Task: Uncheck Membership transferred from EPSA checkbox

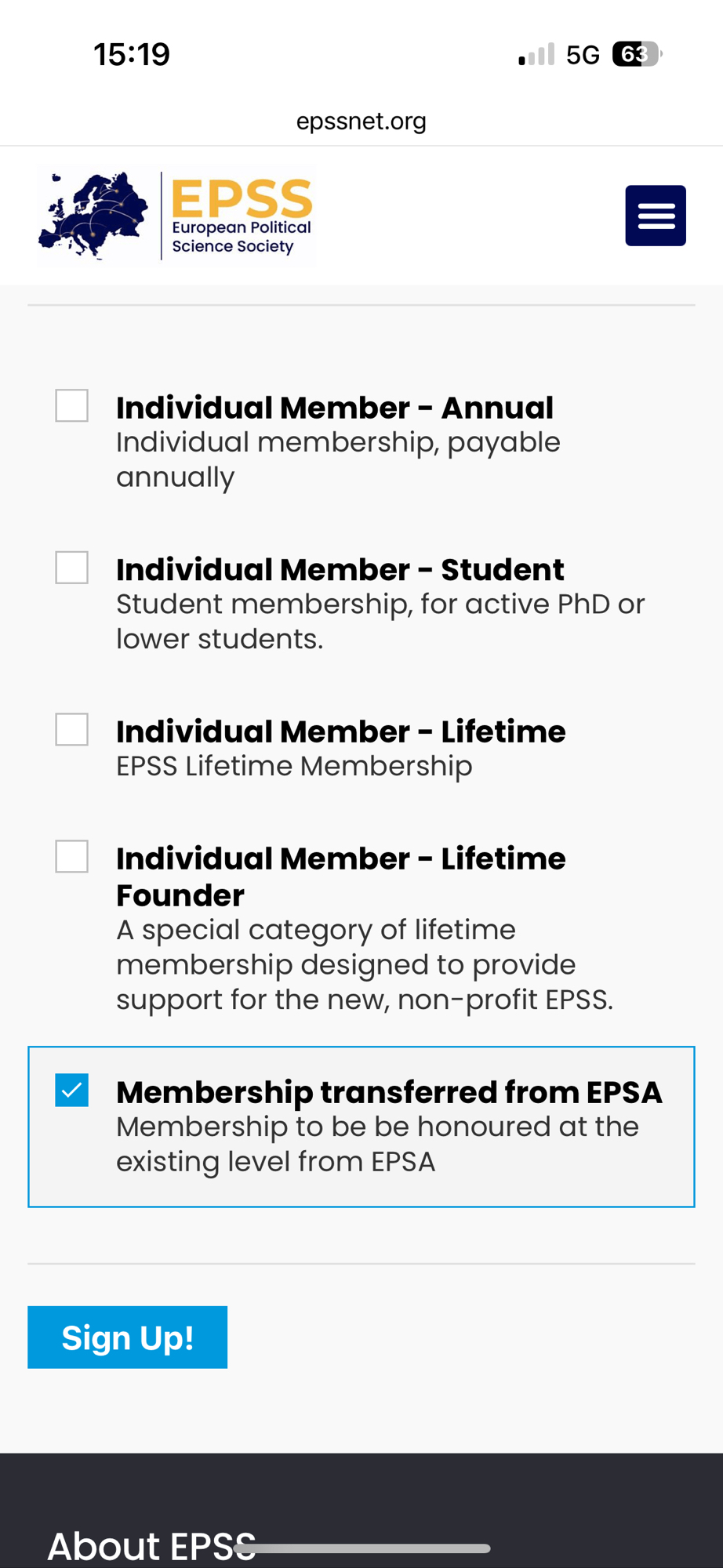Action: point(71,1091)
